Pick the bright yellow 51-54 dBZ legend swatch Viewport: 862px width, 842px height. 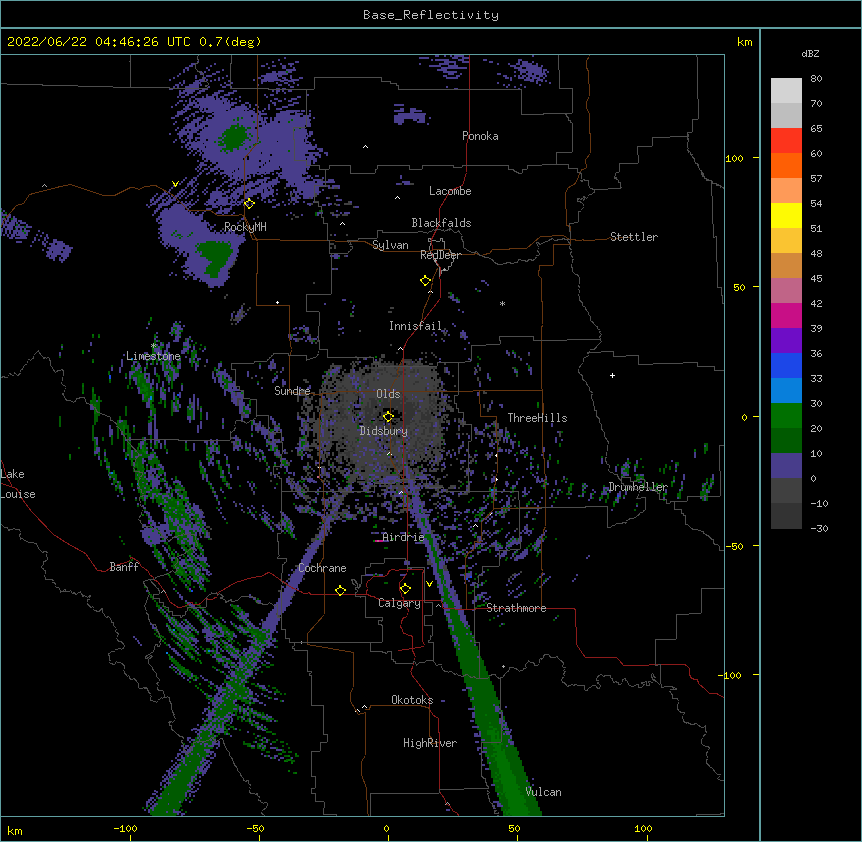(x=786, y=215)
